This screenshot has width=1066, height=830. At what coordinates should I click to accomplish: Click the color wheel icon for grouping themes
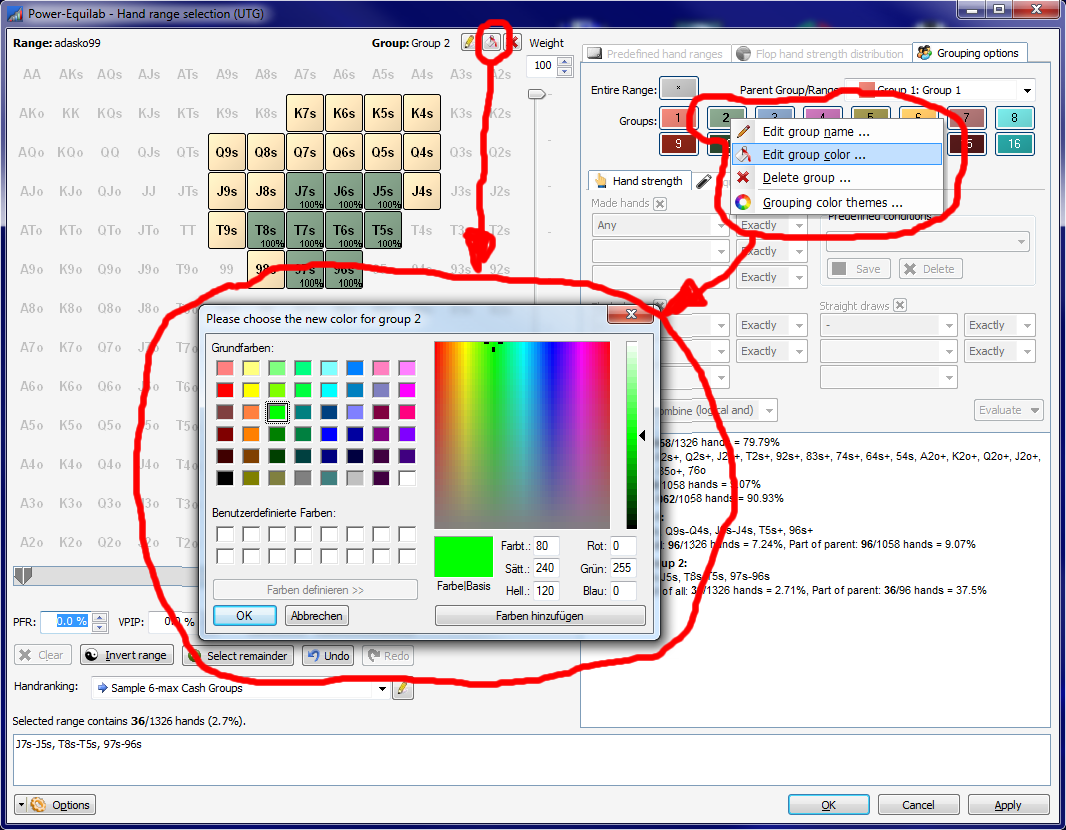click(x=744, y=202)
